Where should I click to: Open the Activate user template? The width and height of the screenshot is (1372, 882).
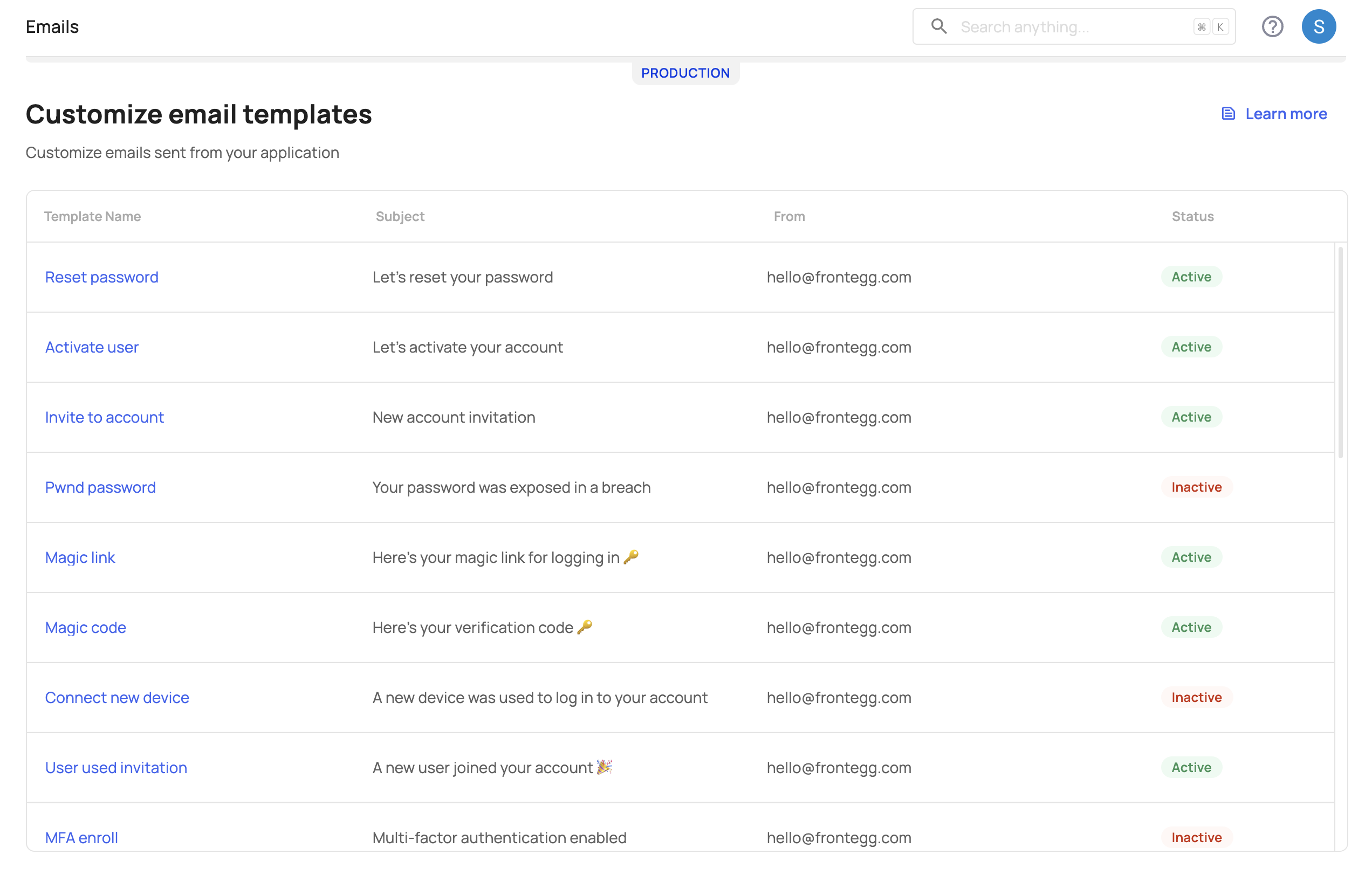(x=92, y=346)
